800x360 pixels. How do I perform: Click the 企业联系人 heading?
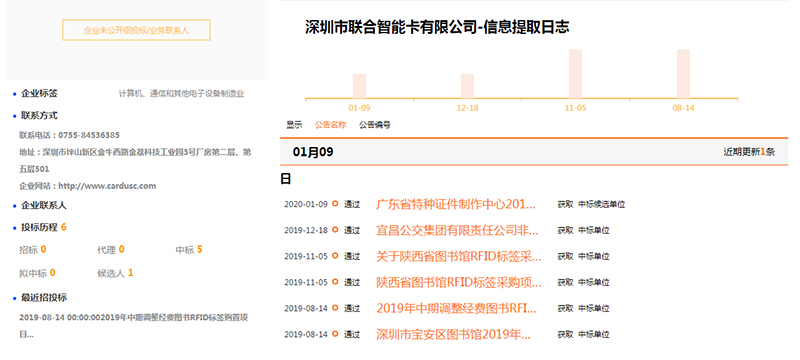coord(44,205)
